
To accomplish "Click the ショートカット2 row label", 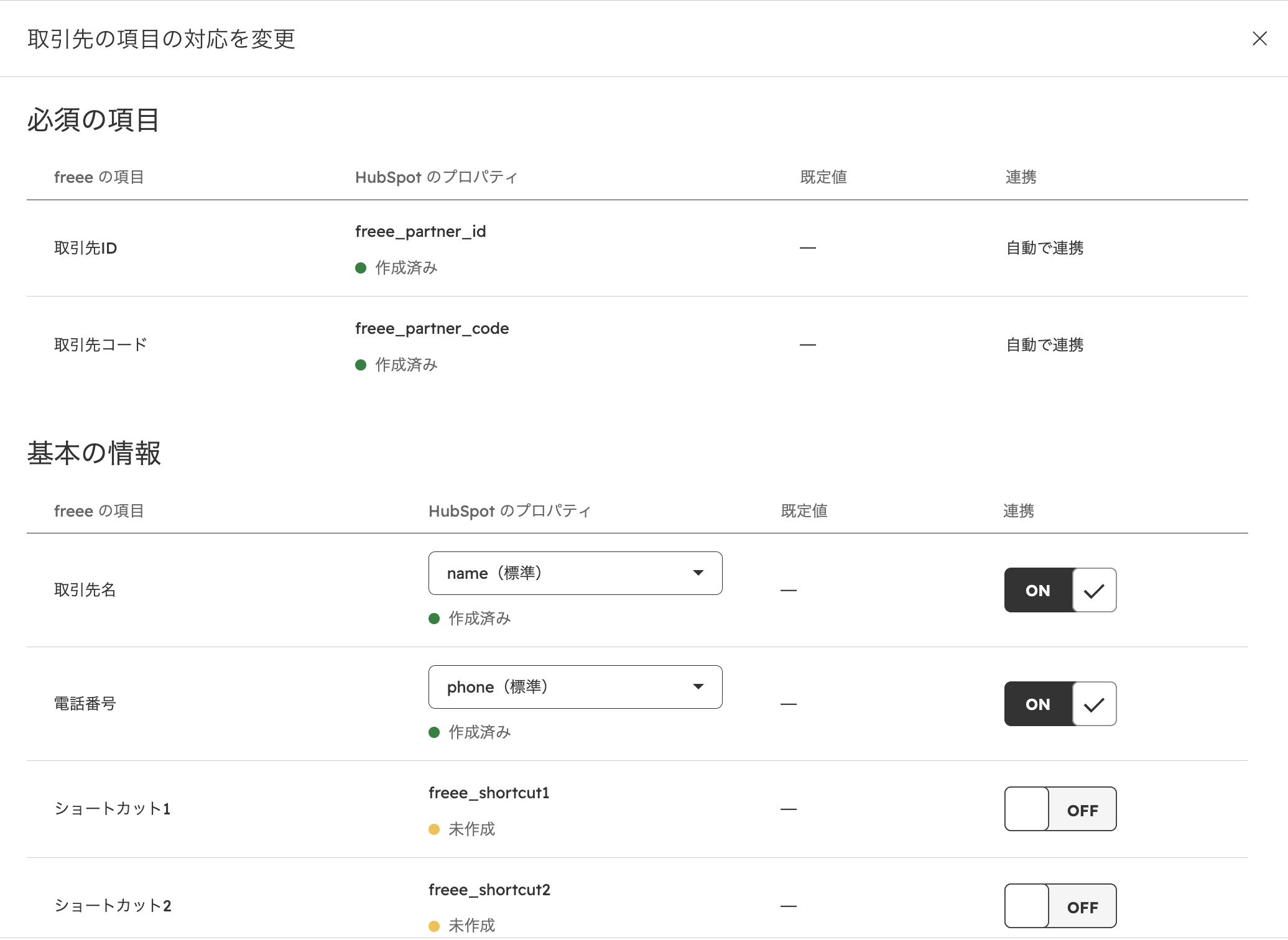I will coord(113,906).
